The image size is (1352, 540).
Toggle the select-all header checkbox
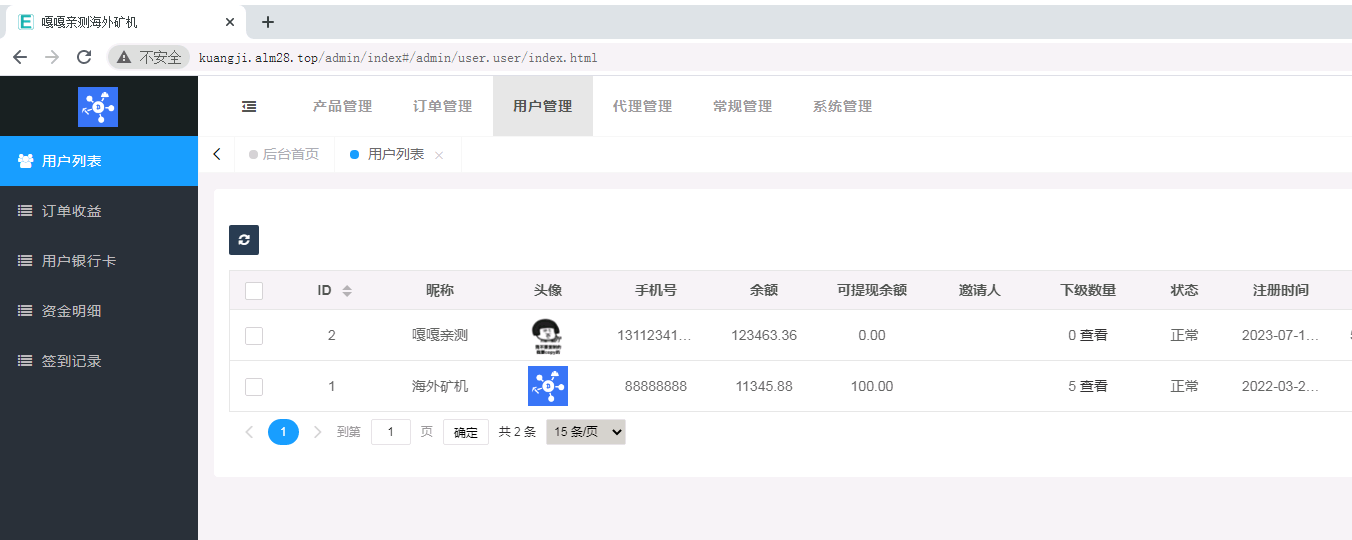click(x=254, y=291)
